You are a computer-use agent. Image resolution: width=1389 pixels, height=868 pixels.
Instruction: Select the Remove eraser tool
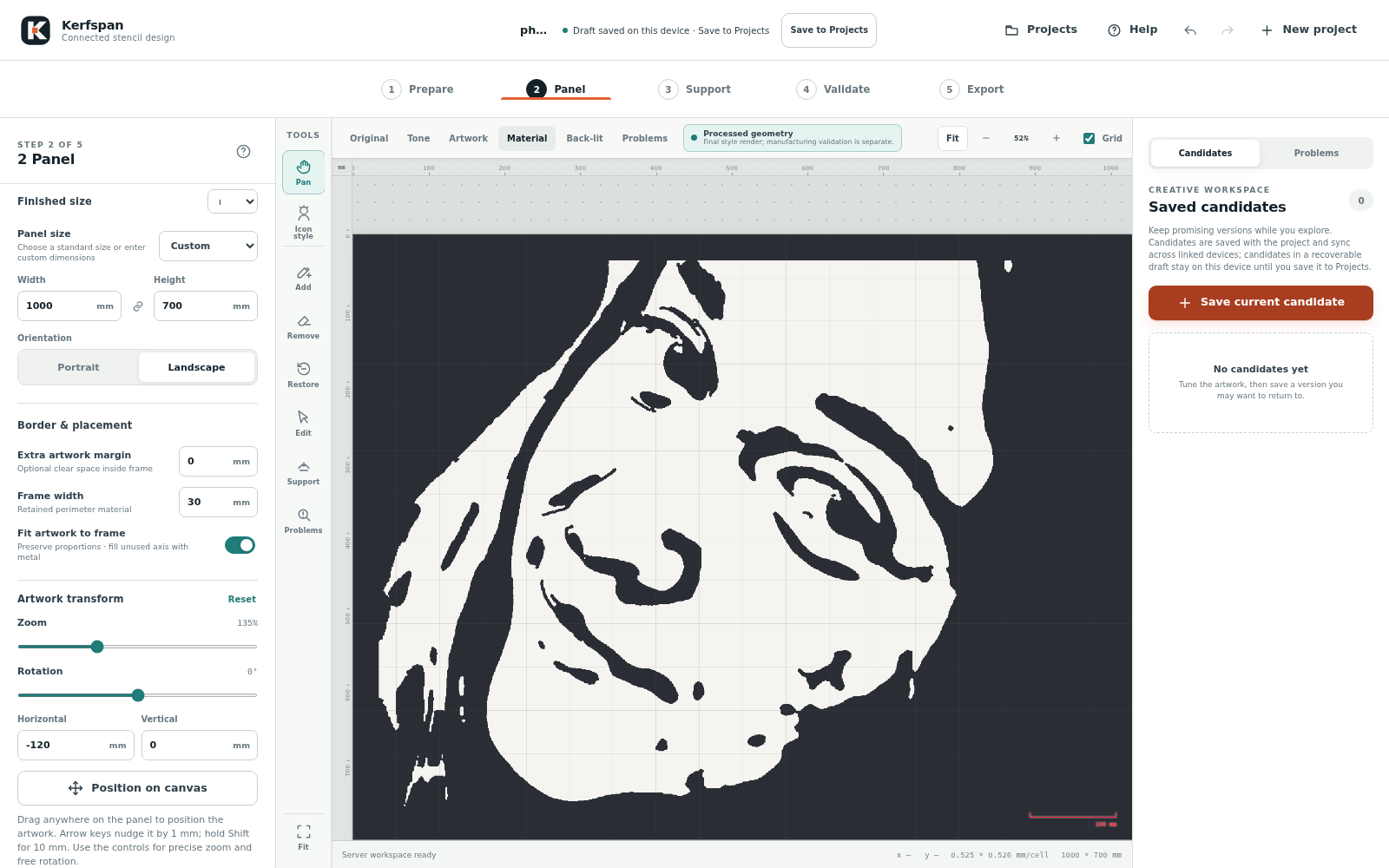click(x=303, y=327)
